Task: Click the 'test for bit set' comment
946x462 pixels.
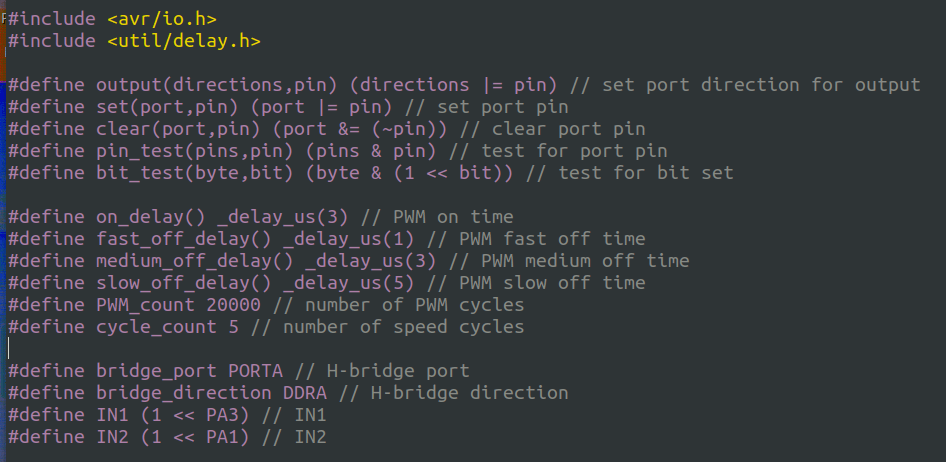Action: pos(645,173)
